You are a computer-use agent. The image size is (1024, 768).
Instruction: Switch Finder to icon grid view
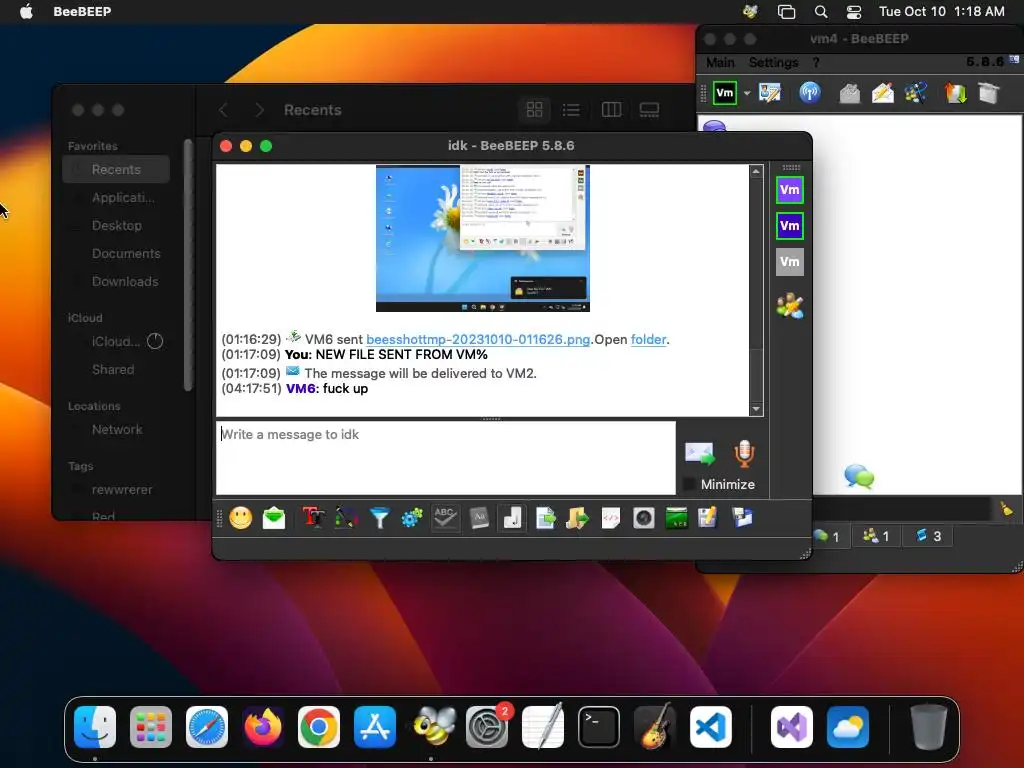pos(534,110)
